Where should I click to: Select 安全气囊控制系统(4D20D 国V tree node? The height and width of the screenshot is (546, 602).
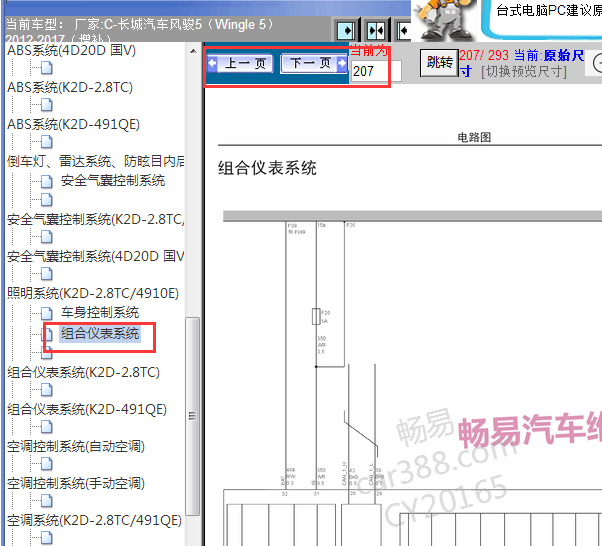(96, 256)
